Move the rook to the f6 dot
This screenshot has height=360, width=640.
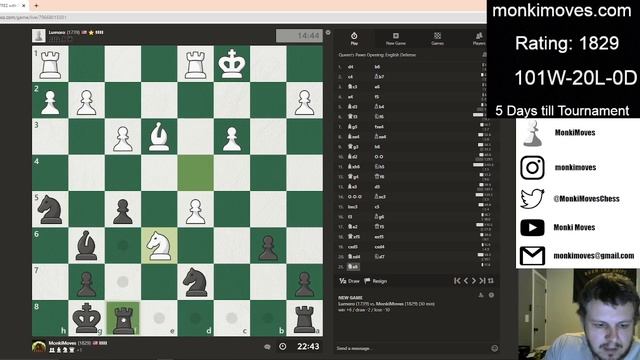123,245
